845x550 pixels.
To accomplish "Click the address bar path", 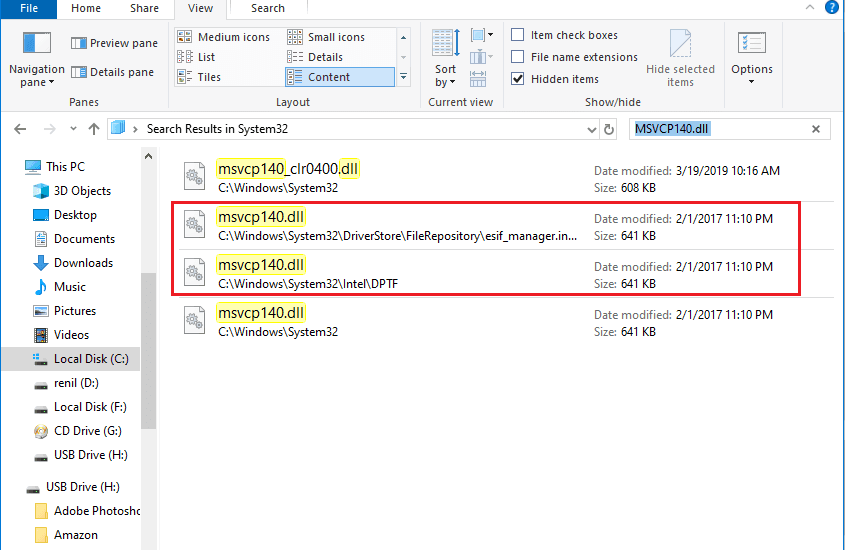I will (x=217, y=129).
